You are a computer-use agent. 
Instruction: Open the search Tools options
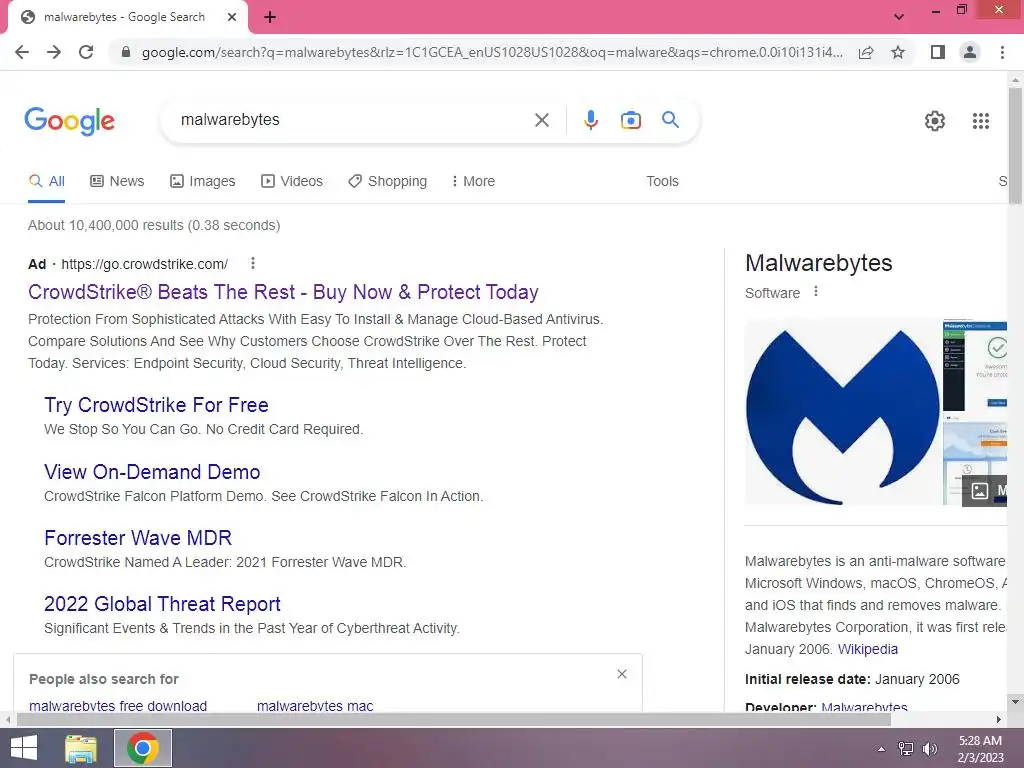click(x=662, y=182)
